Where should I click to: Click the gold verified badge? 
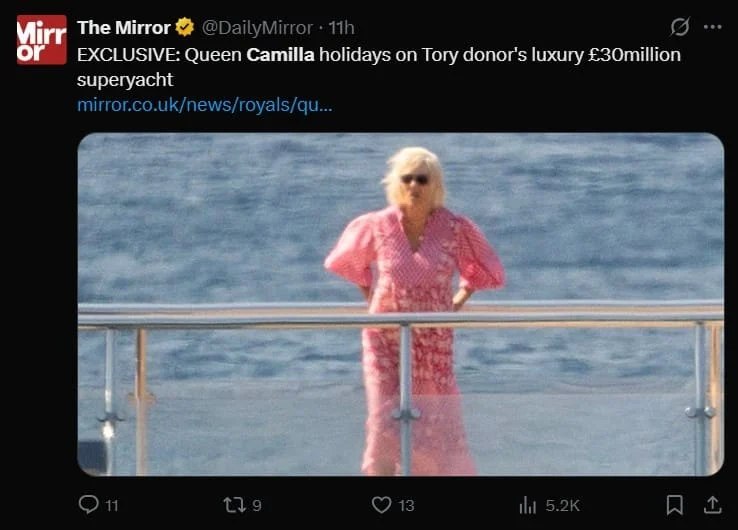(185, 27)
